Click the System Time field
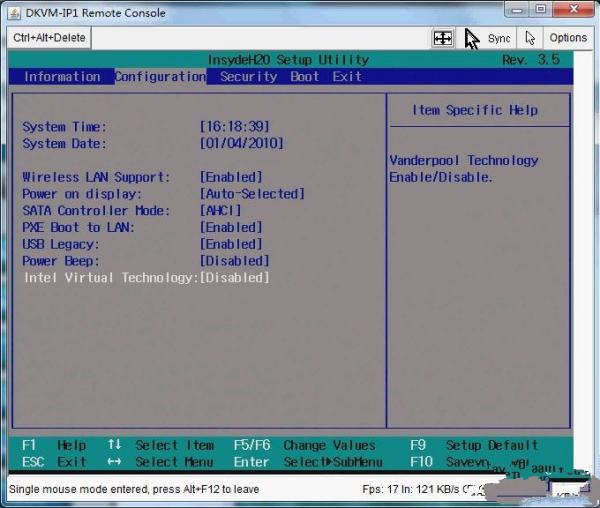The image size is (600, 508). [x=235, y=127]
